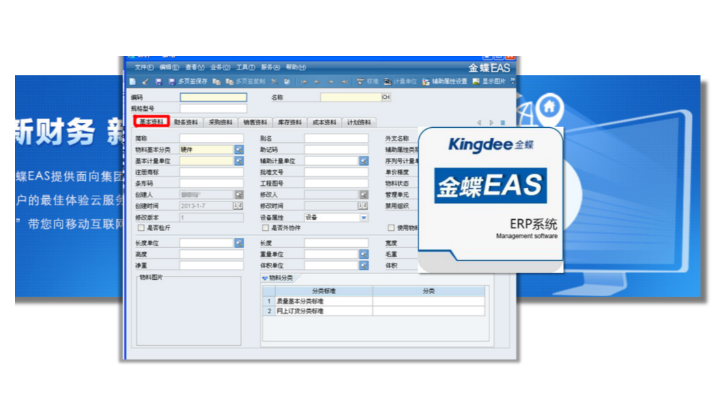
Task: Go to the previous record arrow
Action: (317, 82)
